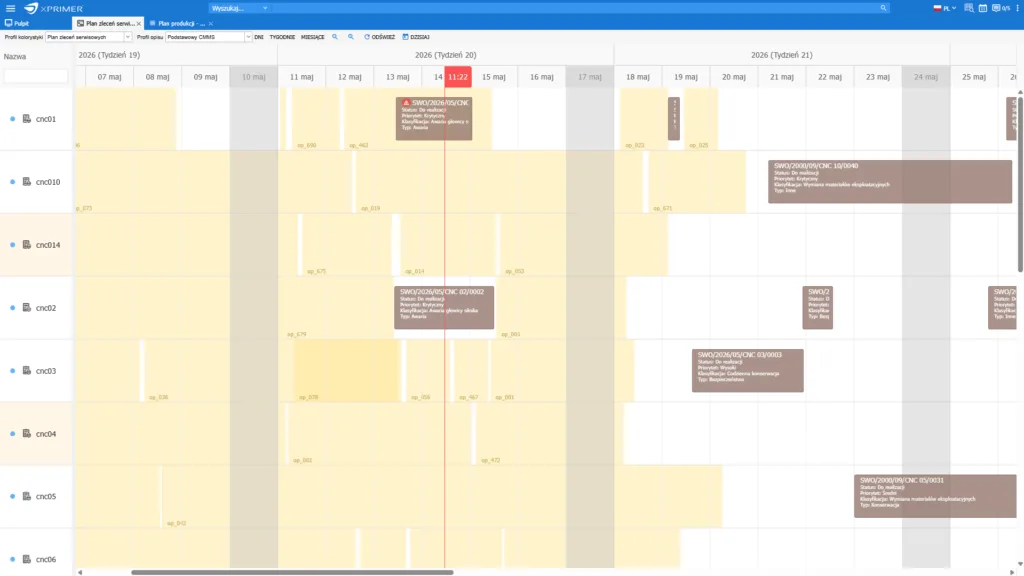The width and height of the screenshot is (1024, 576).
Task: Click the 07 maj day header
Action: tap(110, 76)
